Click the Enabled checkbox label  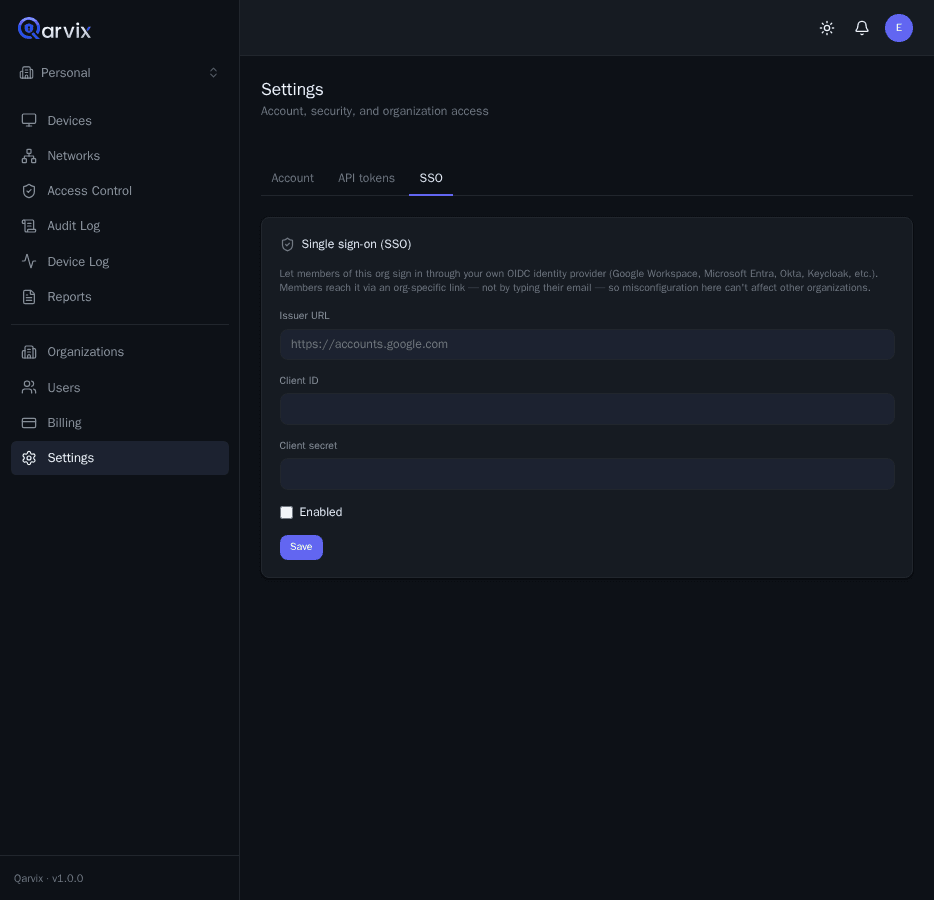tap(320, 512)
